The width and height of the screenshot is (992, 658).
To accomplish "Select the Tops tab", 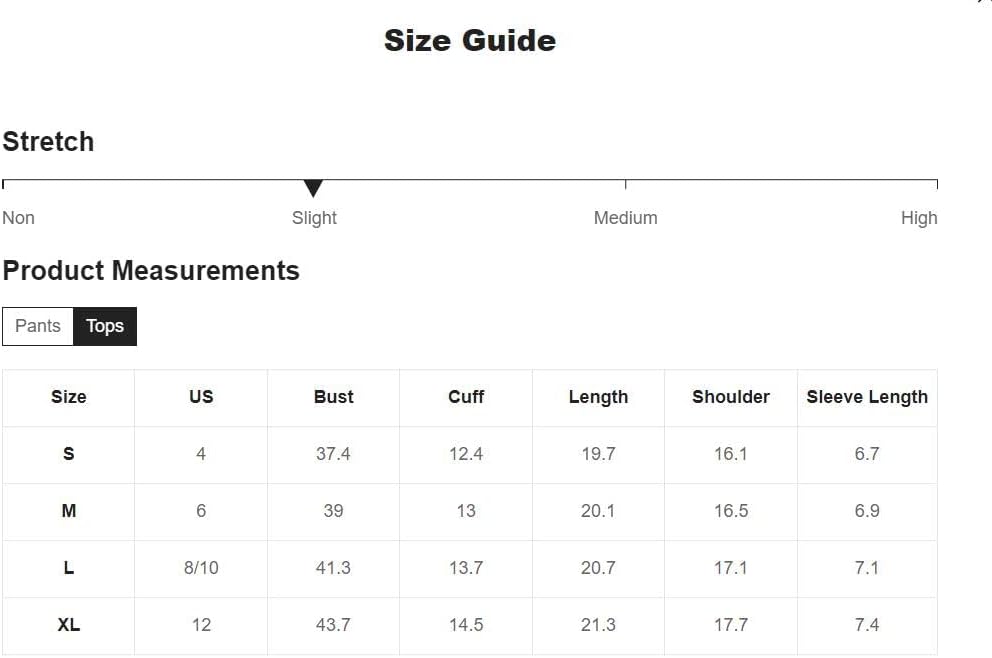I will [x=105, y=326].
